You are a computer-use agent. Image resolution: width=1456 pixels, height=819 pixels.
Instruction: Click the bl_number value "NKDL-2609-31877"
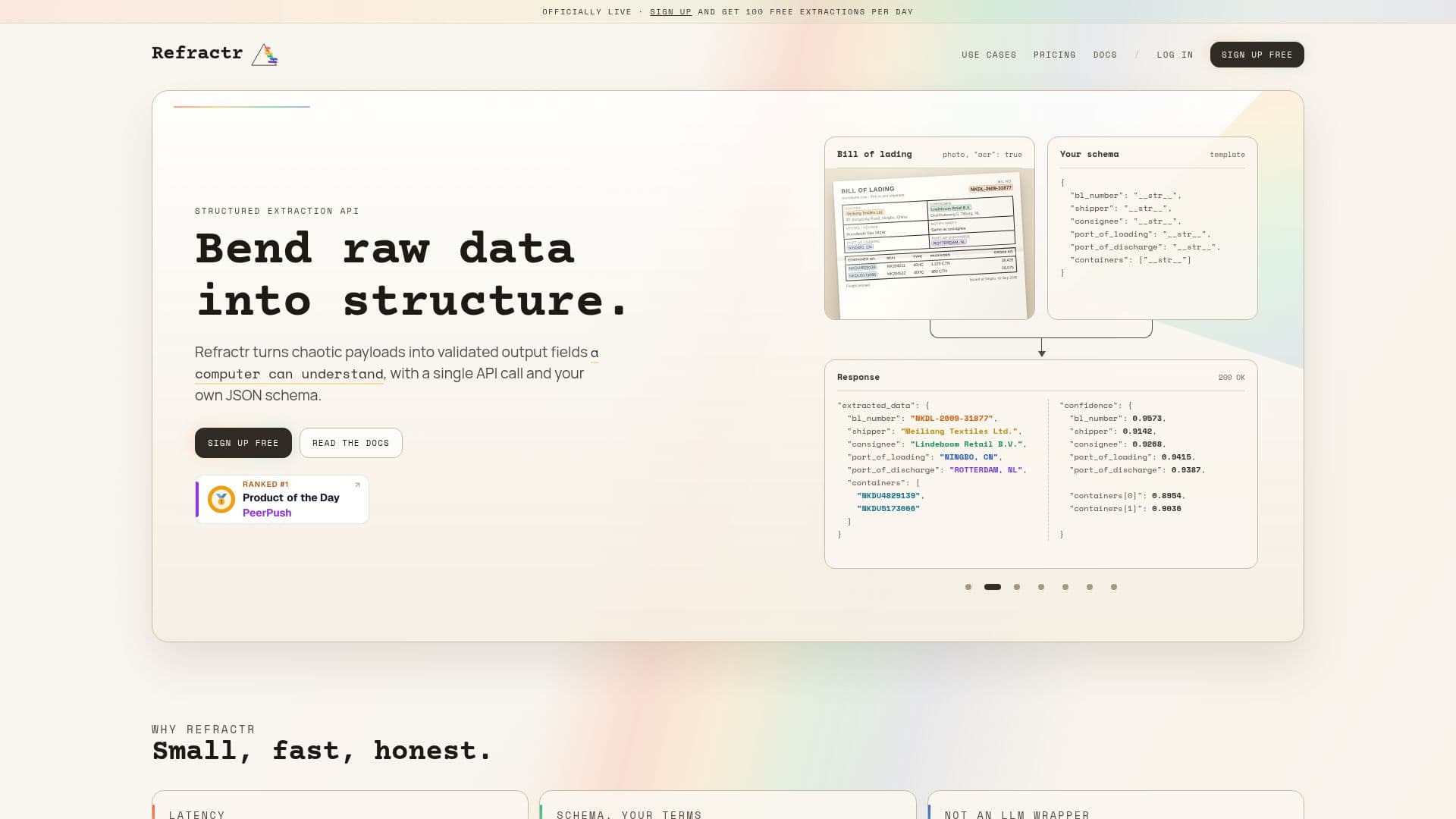(952, 419)
